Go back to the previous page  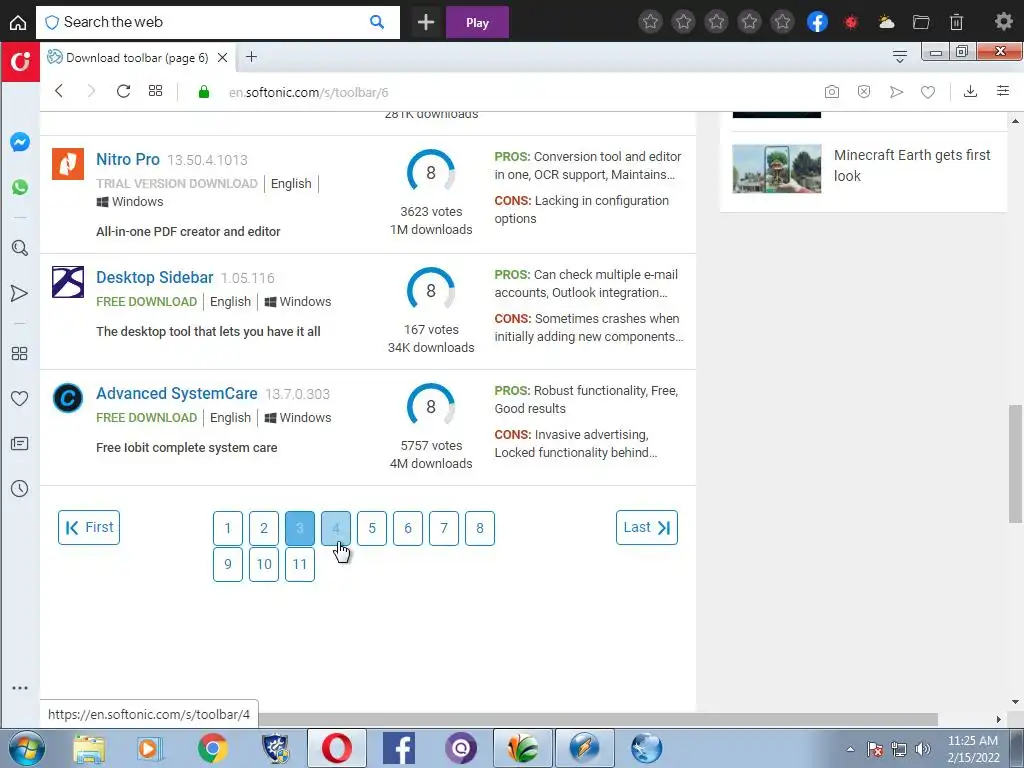click(x=59, y=91)
